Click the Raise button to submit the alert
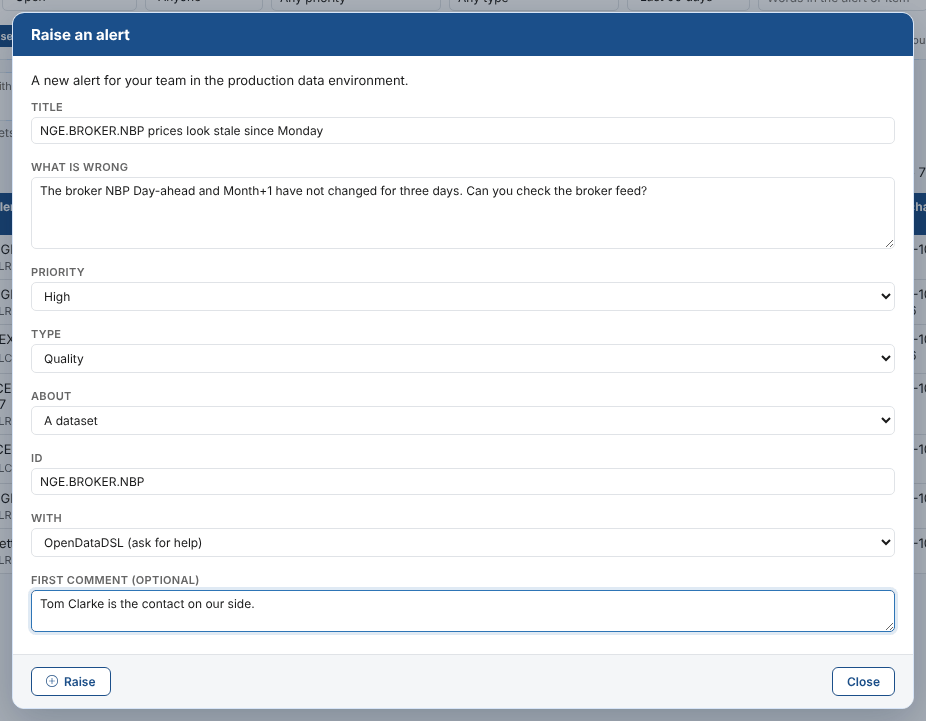Viewport: 926px width, 721px height. [x=71, y=681]
